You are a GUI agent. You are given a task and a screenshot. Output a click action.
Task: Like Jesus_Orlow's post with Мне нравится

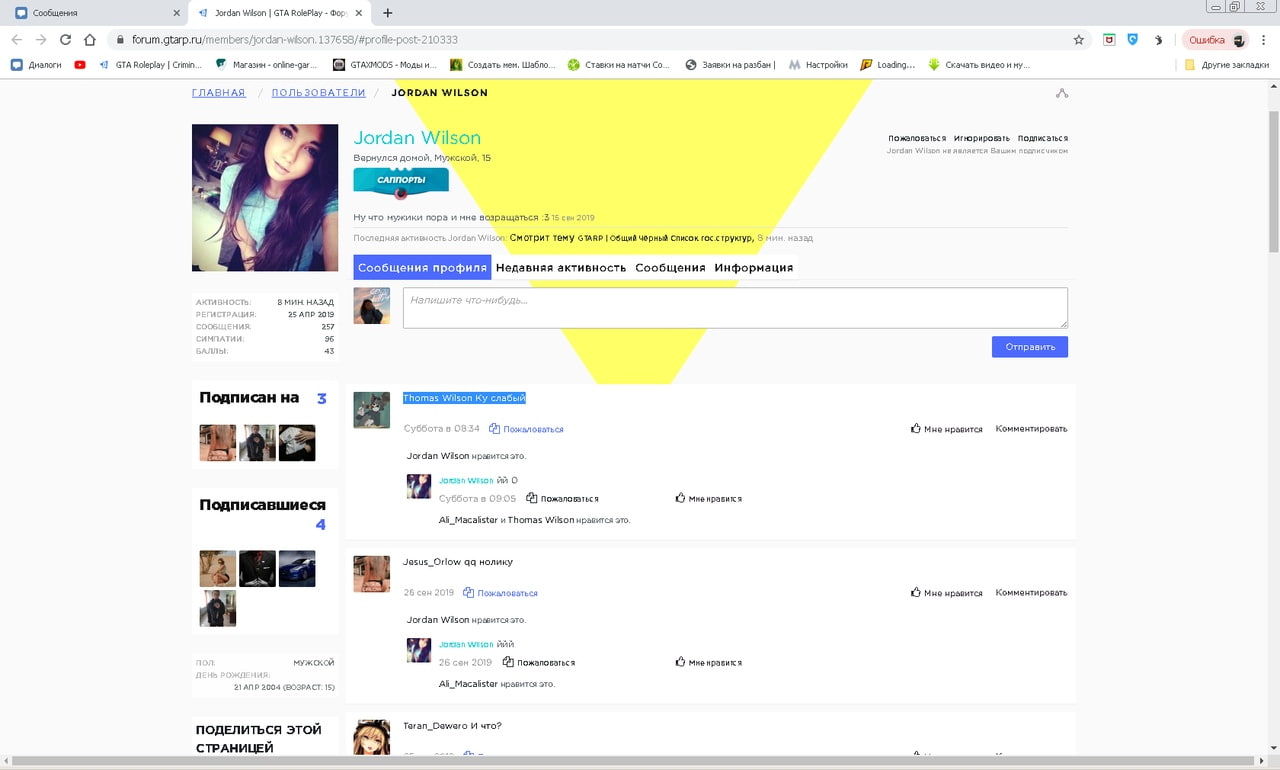[947, 593]
